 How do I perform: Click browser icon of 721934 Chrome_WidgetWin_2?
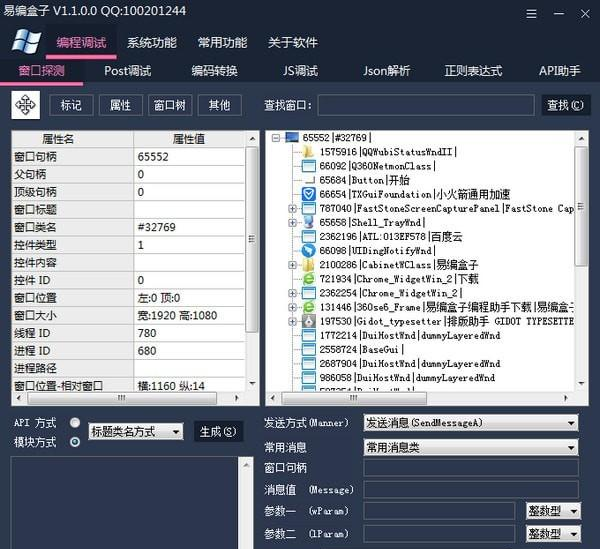click(308, 279)
